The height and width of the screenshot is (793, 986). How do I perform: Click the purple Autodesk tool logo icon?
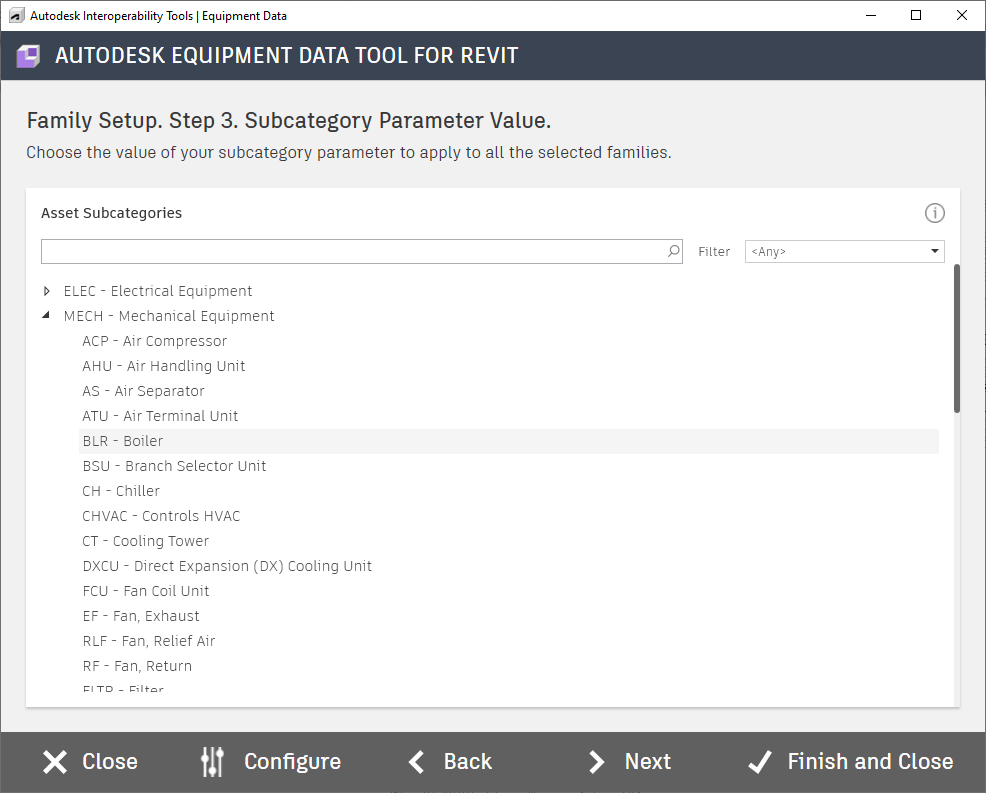click(28, 56)
